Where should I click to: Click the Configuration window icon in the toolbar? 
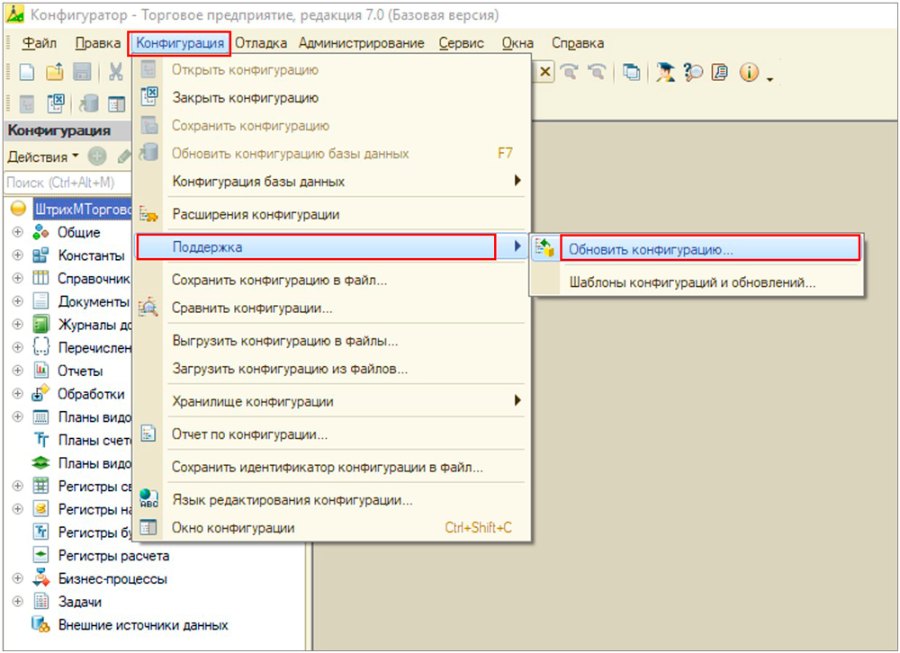117,104
